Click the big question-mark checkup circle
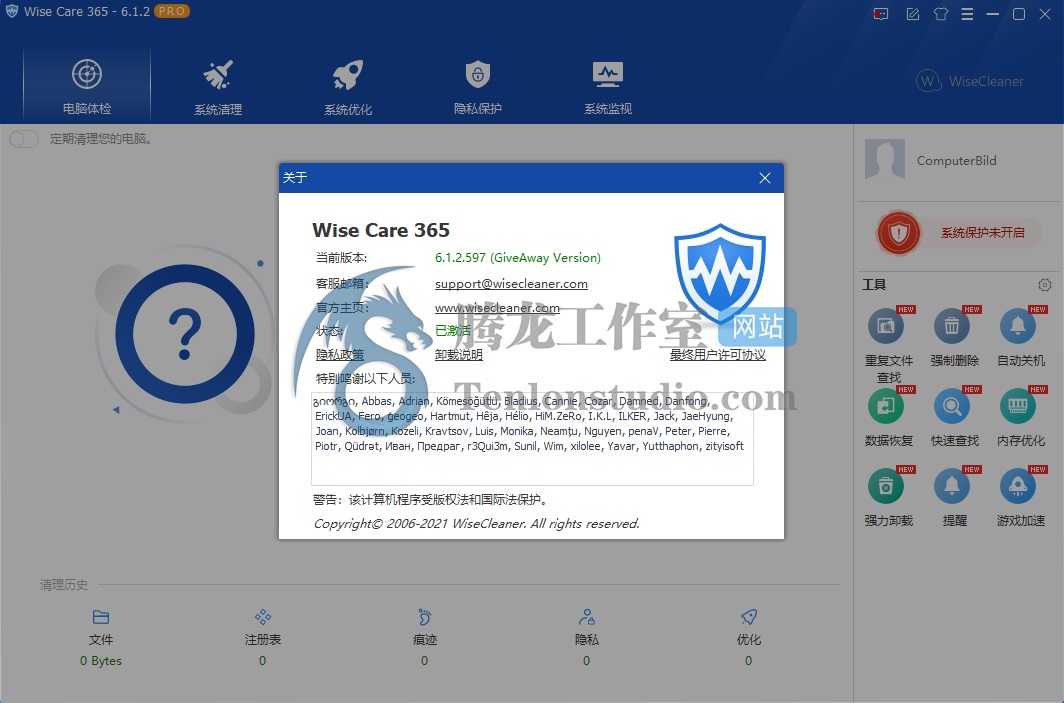The width and height of the screenshot is (1064, 703). tap(185, 334)
